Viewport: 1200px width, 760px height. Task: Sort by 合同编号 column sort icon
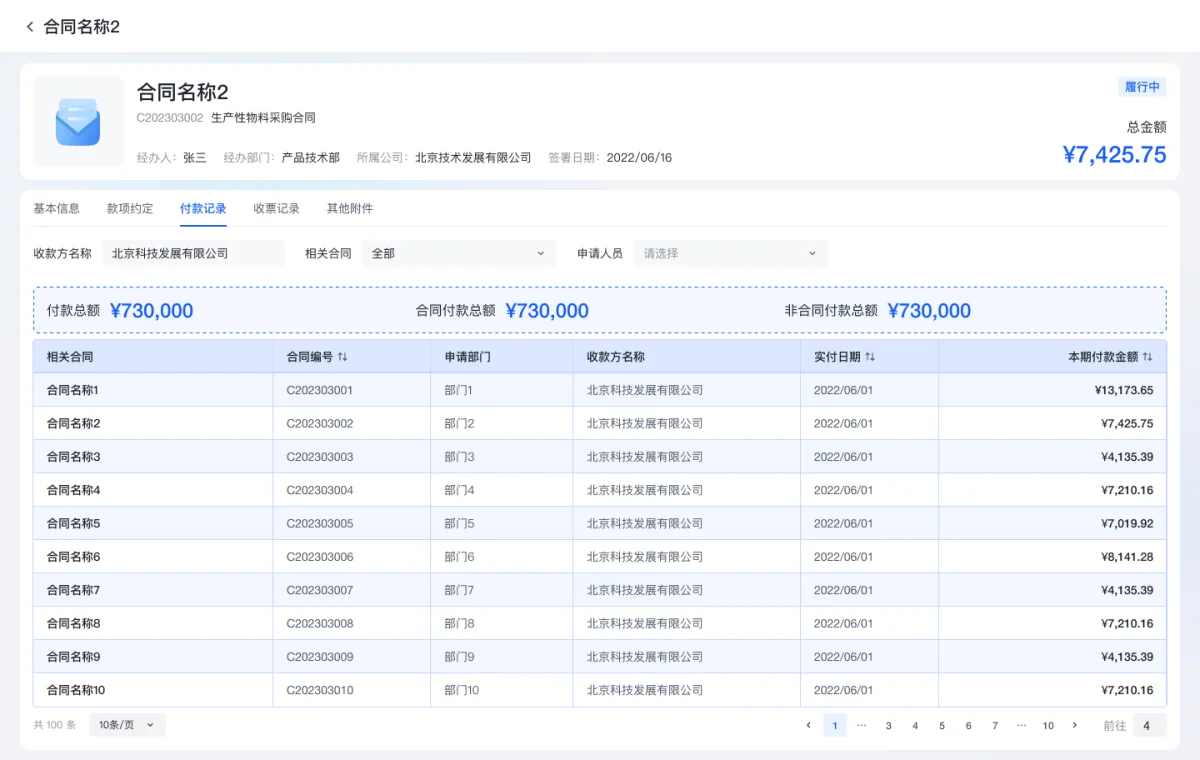point(343,357)
